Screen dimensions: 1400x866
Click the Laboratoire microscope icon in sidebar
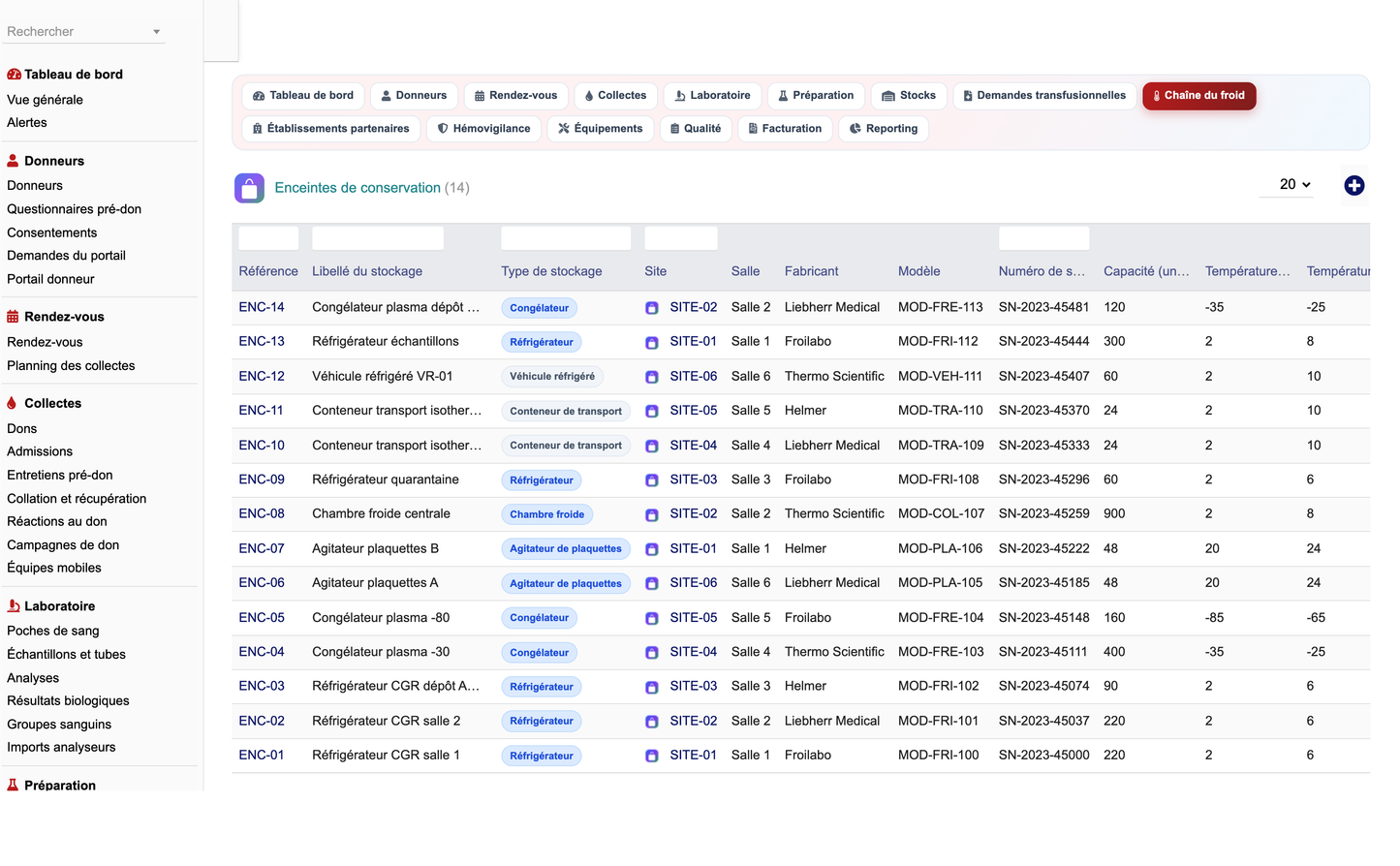(x=13, y=605)
